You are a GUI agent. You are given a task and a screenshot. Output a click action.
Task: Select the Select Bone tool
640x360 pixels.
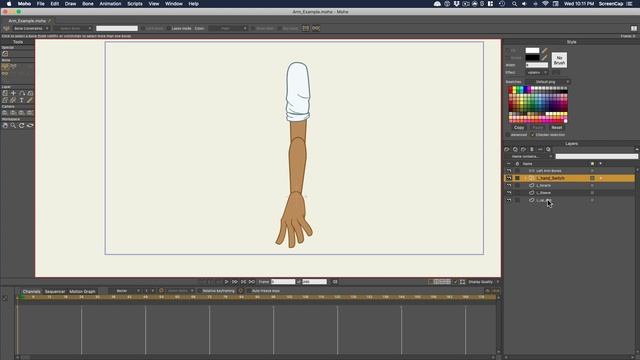coord(5,66)
